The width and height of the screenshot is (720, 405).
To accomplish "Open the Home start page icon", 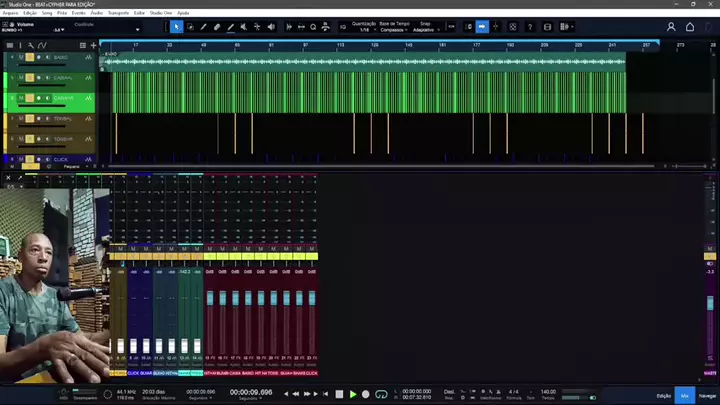I will click(x=689, y=27).
